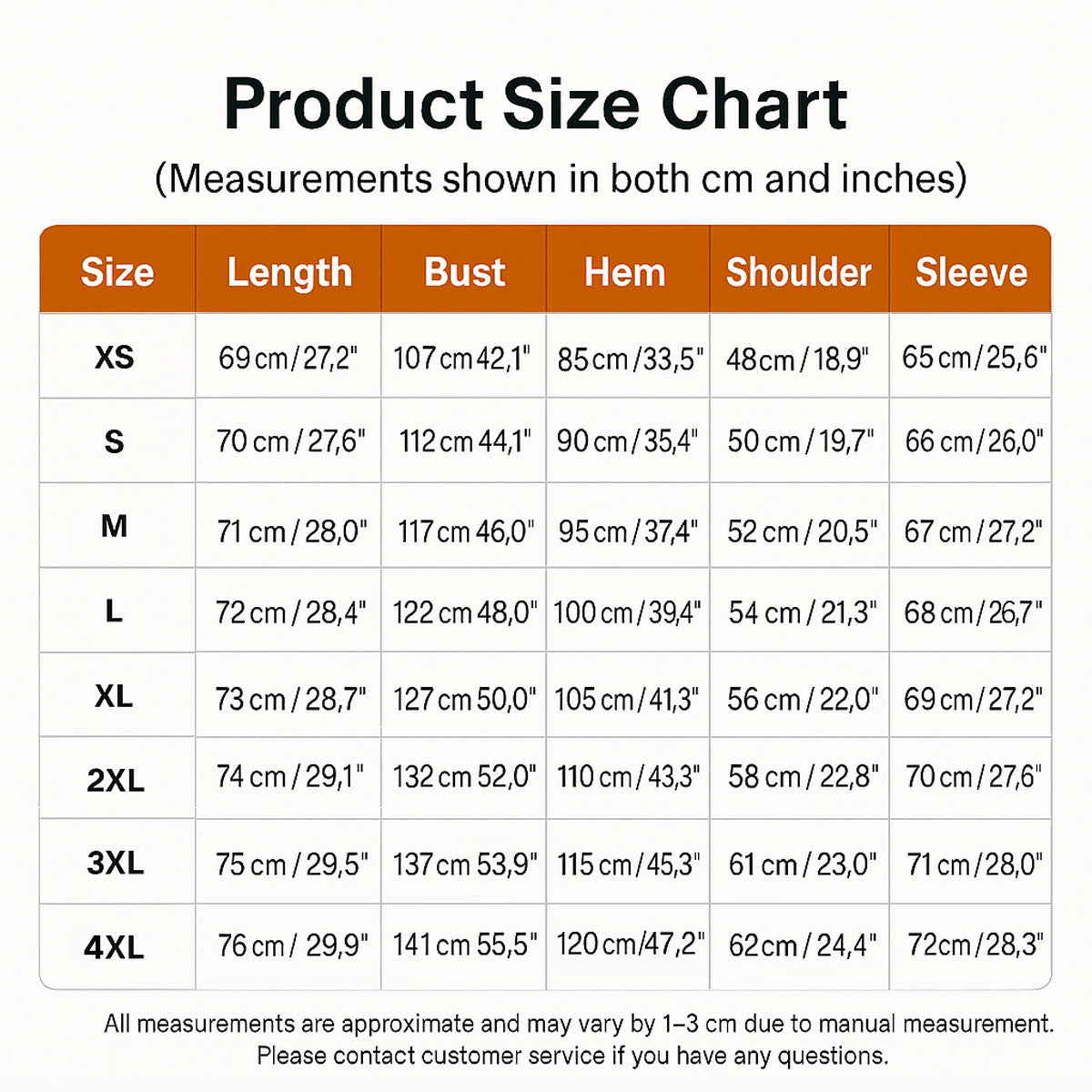Click the Product Size Chart title
Screen dimensions: 1092x1092
tap(536, 105)
